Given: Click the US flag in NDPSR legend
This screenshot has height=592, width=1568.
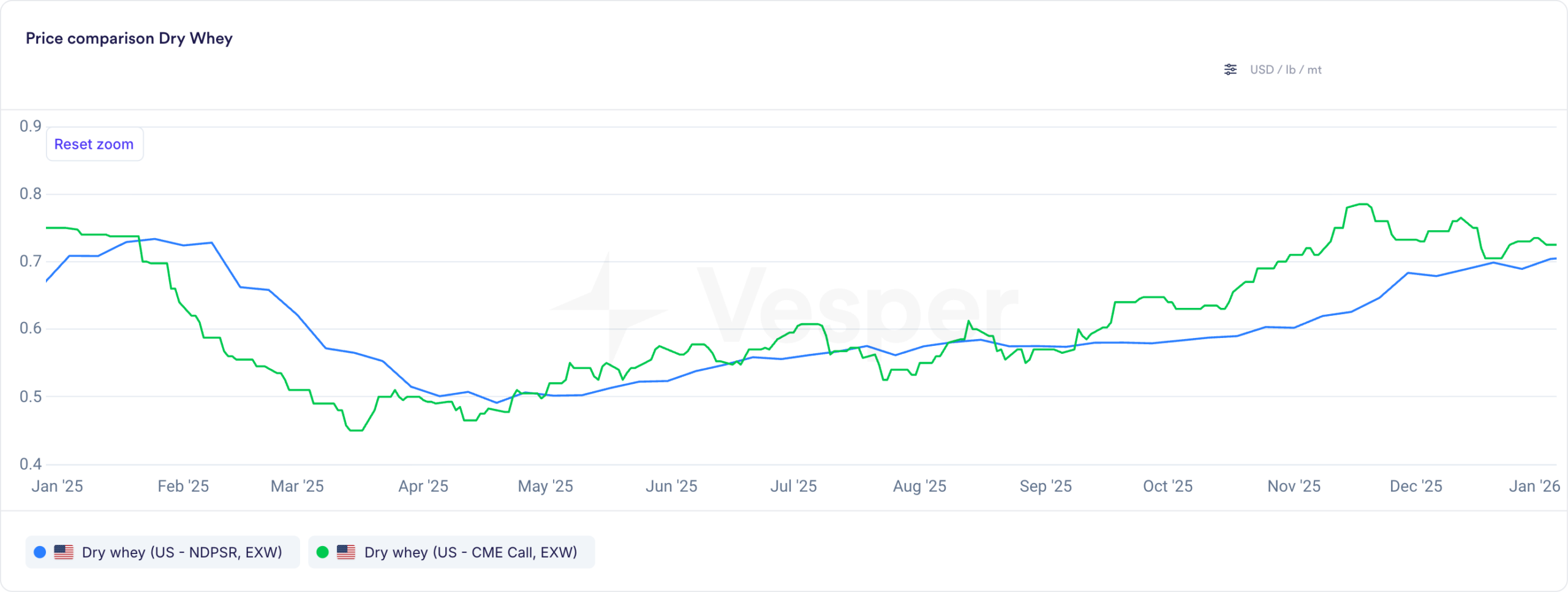Looking at the screenshot, I should [x=64, y=552].
